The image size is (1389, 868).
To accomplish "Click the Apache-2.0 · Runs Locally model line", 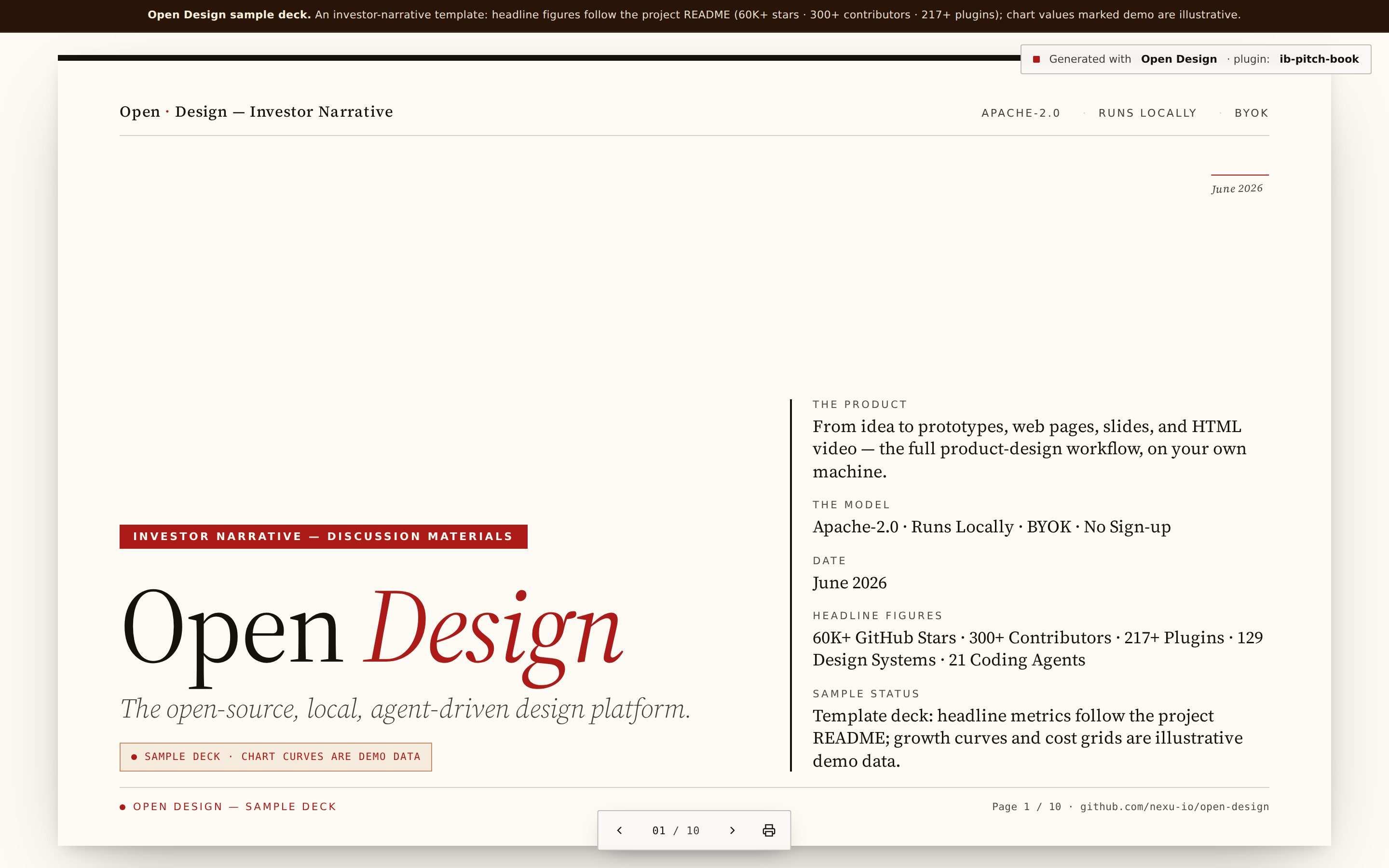I will click(991, 527).
